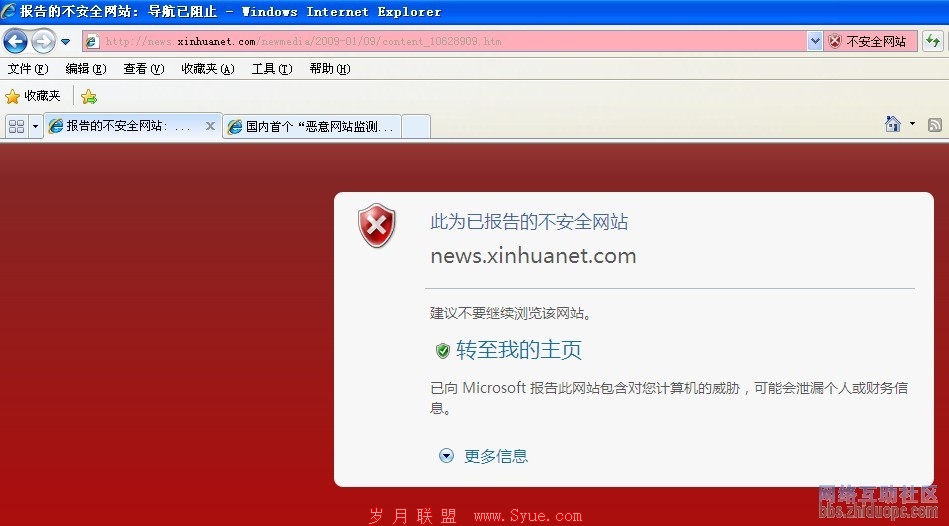Screen dimensions: 949x526
Task: Open the 收藏夹(A) menu
Action: coord(208,68)
